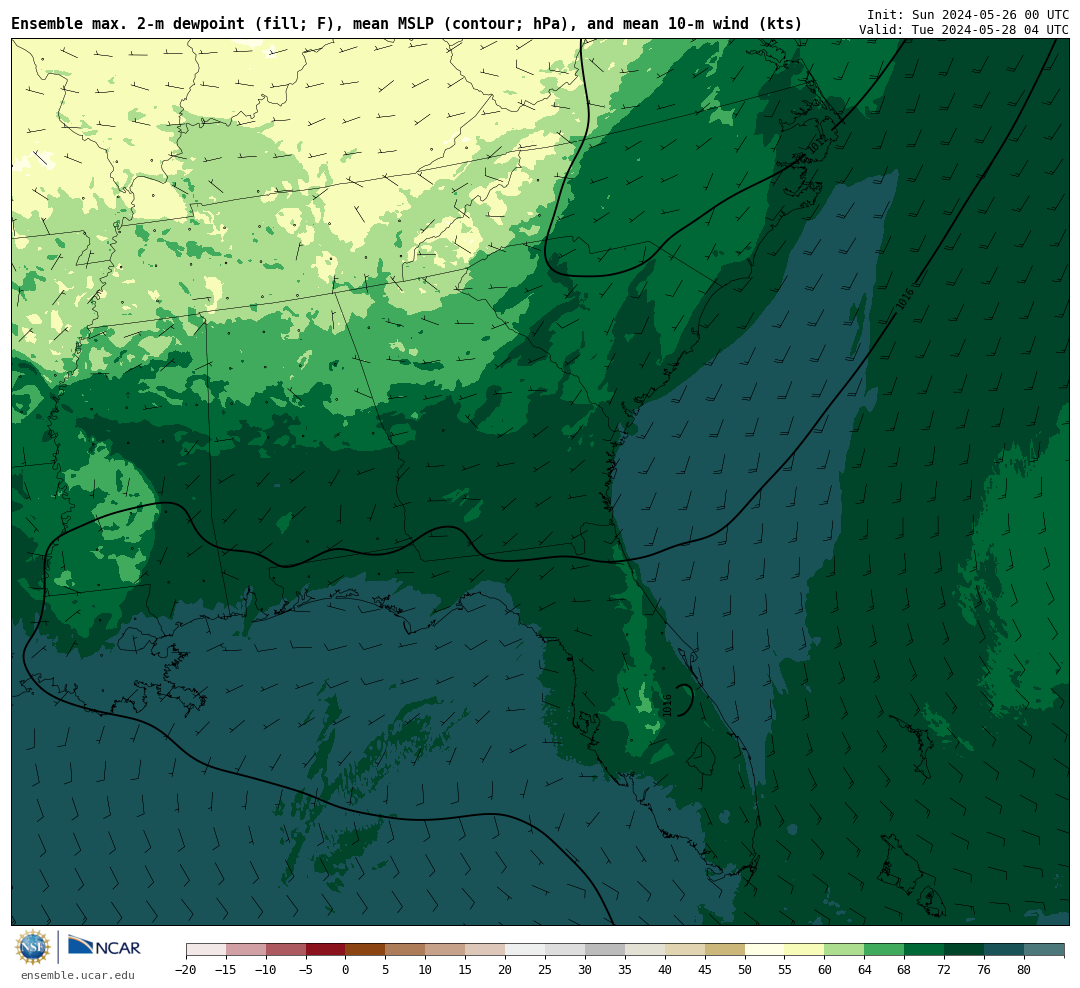
Task: Select the colorbar tick label 80
Action: (1024, 969)
